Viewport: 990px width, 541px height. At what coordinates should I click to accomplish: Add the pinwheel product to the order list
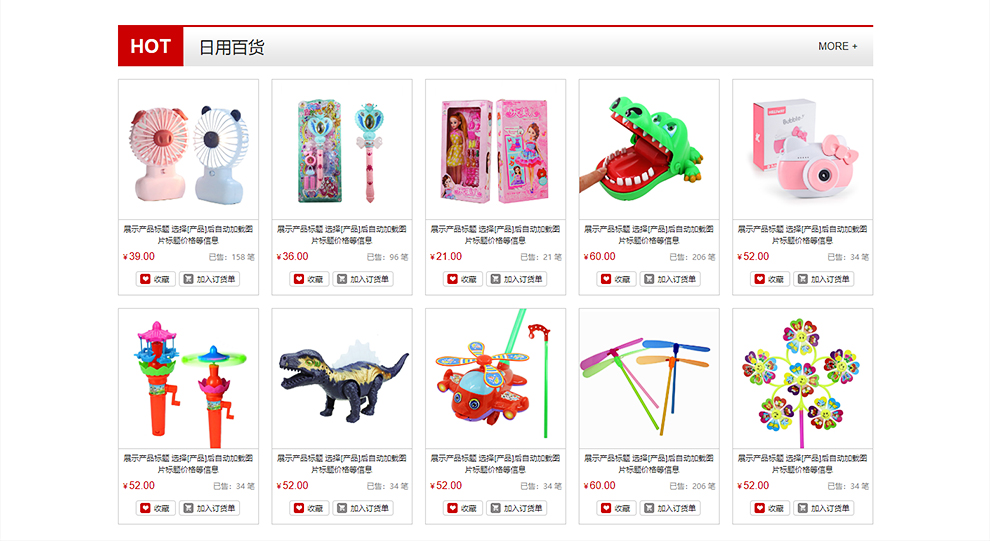[823, 508]
